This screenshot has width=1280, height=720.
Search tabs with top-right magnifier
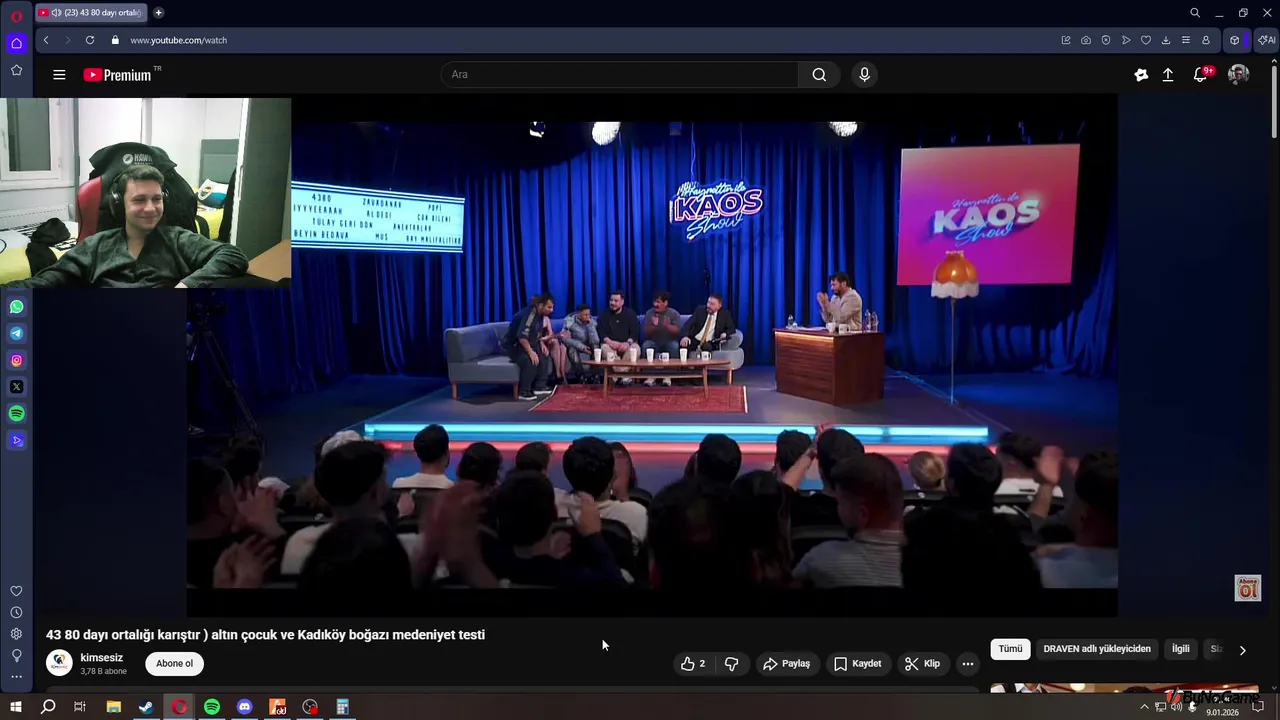[x=1195, y=13]
